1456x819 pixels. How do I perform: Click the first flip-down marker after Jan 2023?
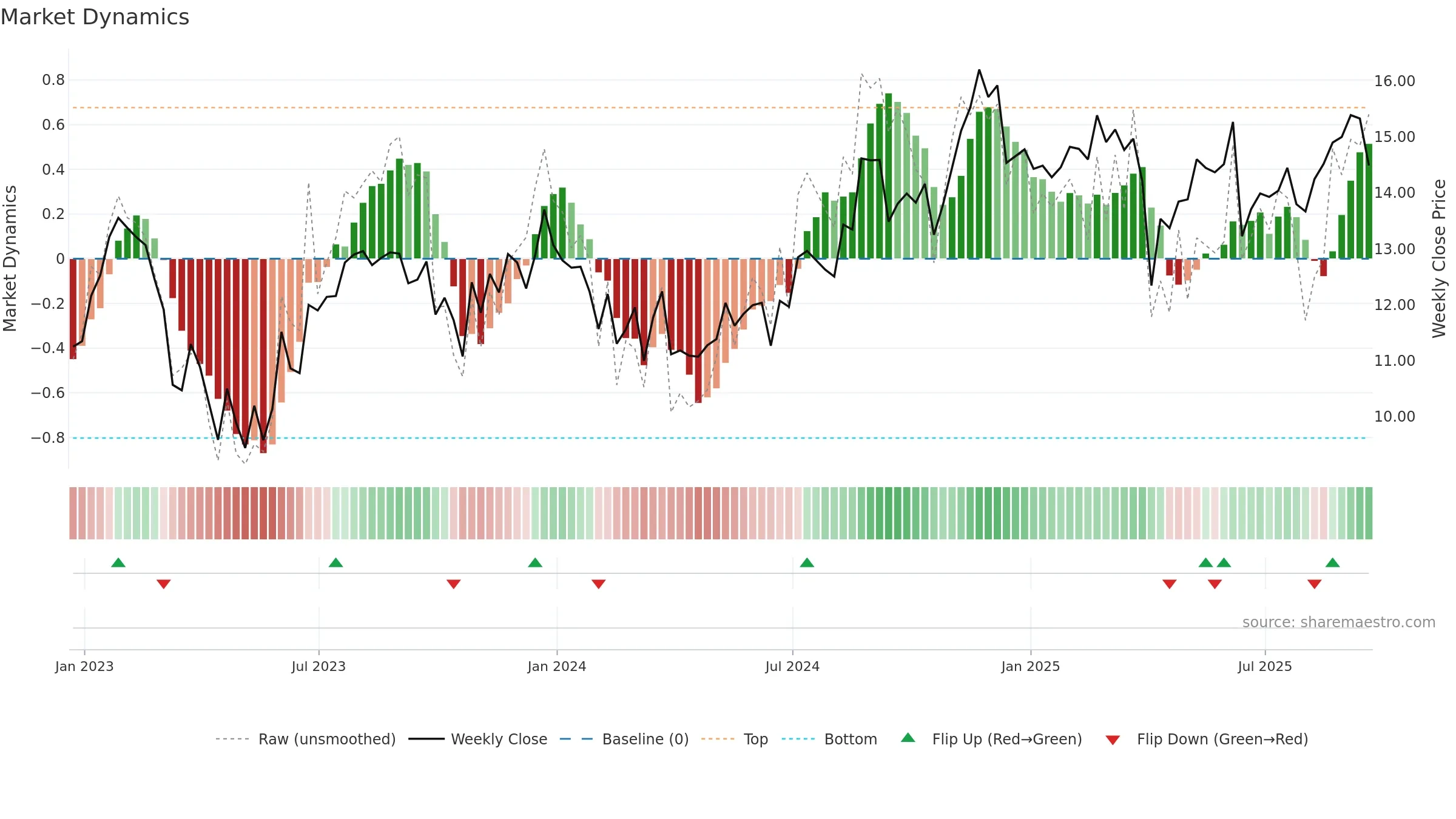(164, 584)
